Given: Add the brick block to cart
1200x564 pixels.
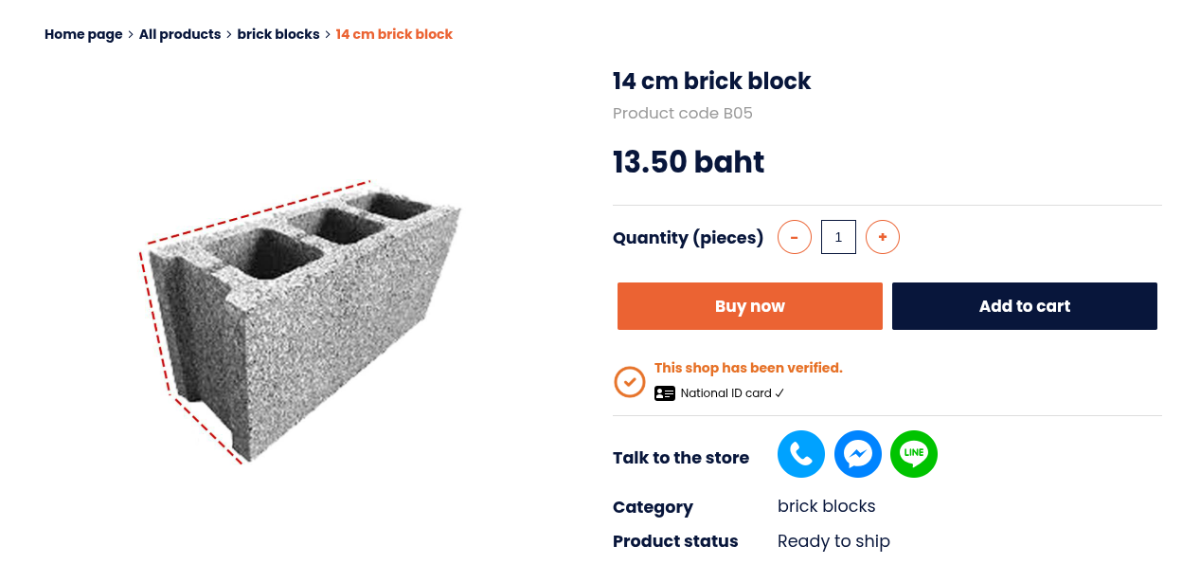Looking at the screenshot, I should [1024, 306].
